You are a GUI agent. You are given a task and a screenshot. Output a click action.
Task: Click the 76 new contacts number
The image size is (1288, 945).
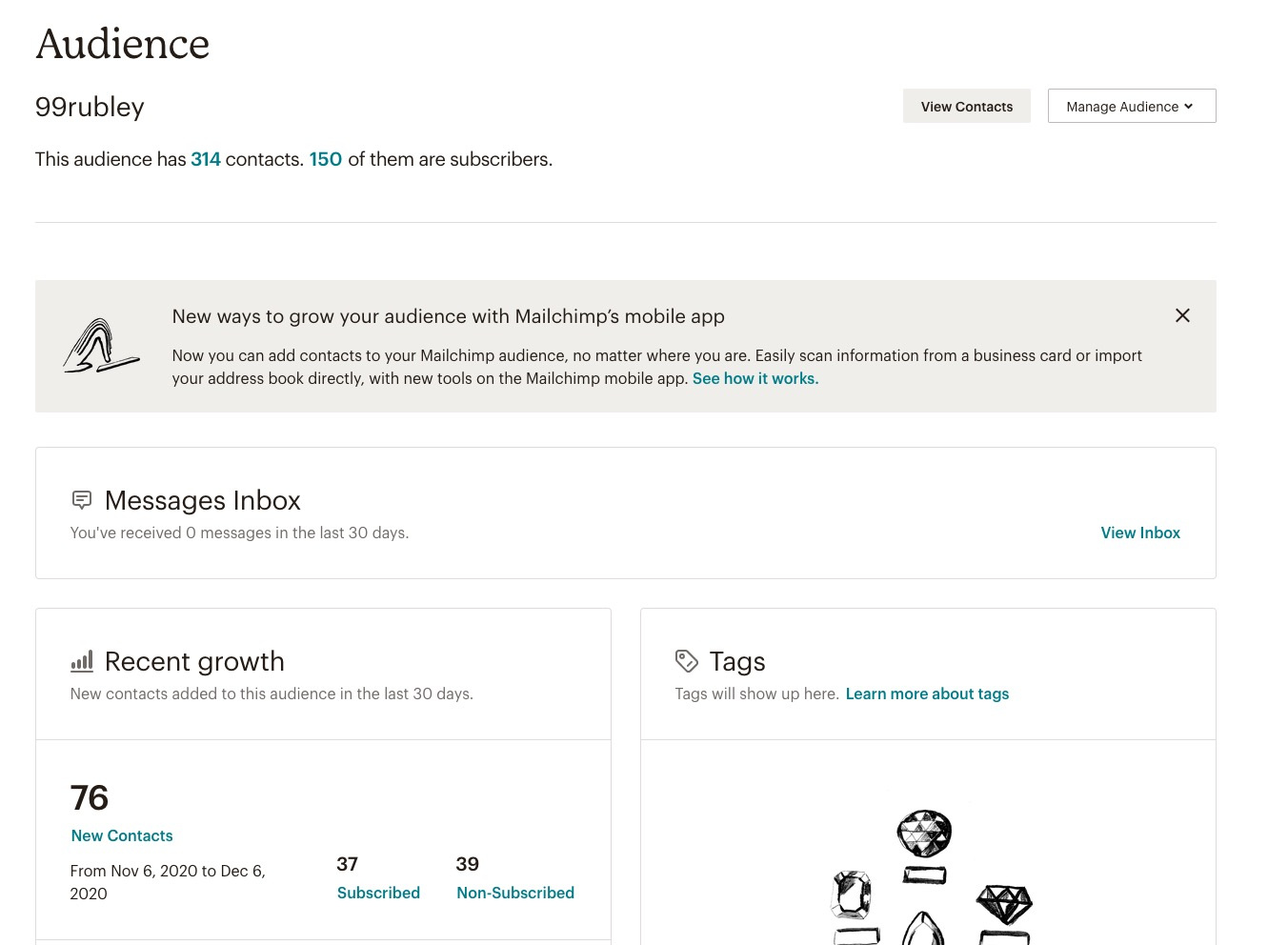(90, 797)
